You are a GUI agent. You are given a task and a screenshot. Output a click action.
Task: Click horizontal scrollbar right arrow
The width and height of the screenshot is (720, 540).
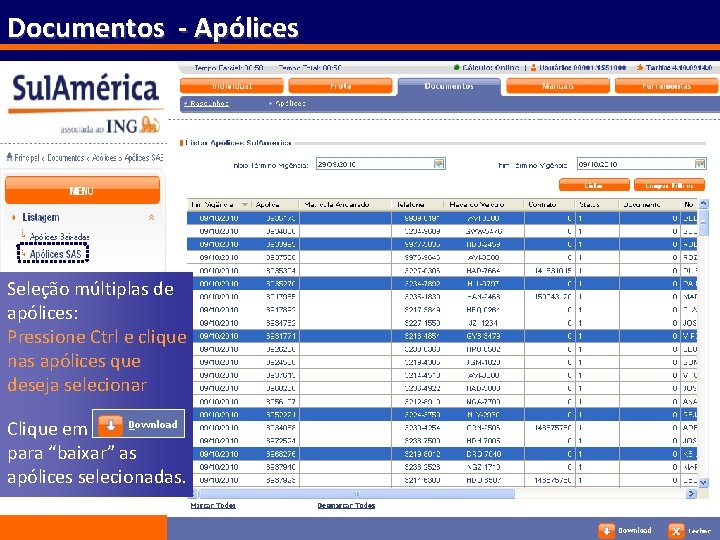pos(691,494)
